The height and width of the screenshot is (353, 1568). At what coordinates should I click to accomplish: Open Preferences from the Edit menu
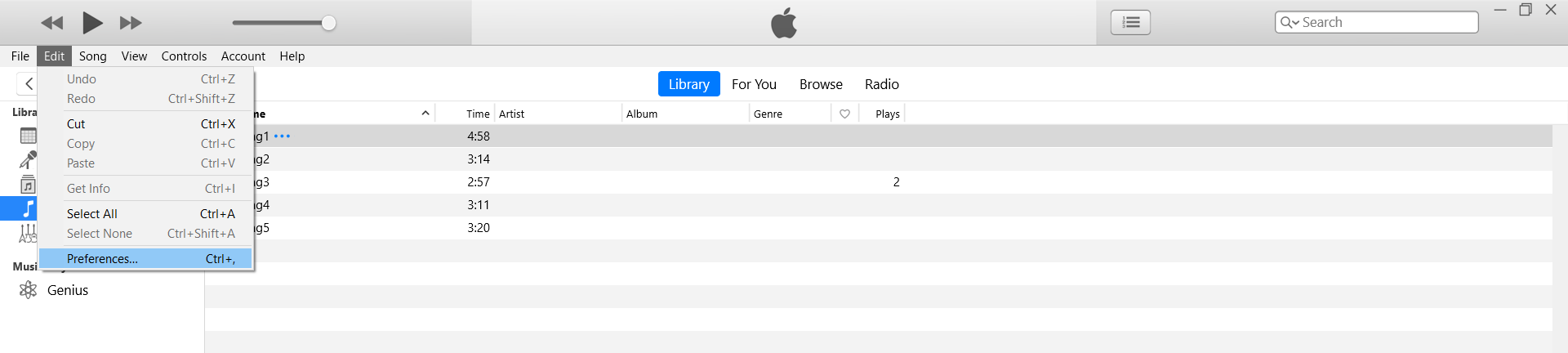(103, 259)
